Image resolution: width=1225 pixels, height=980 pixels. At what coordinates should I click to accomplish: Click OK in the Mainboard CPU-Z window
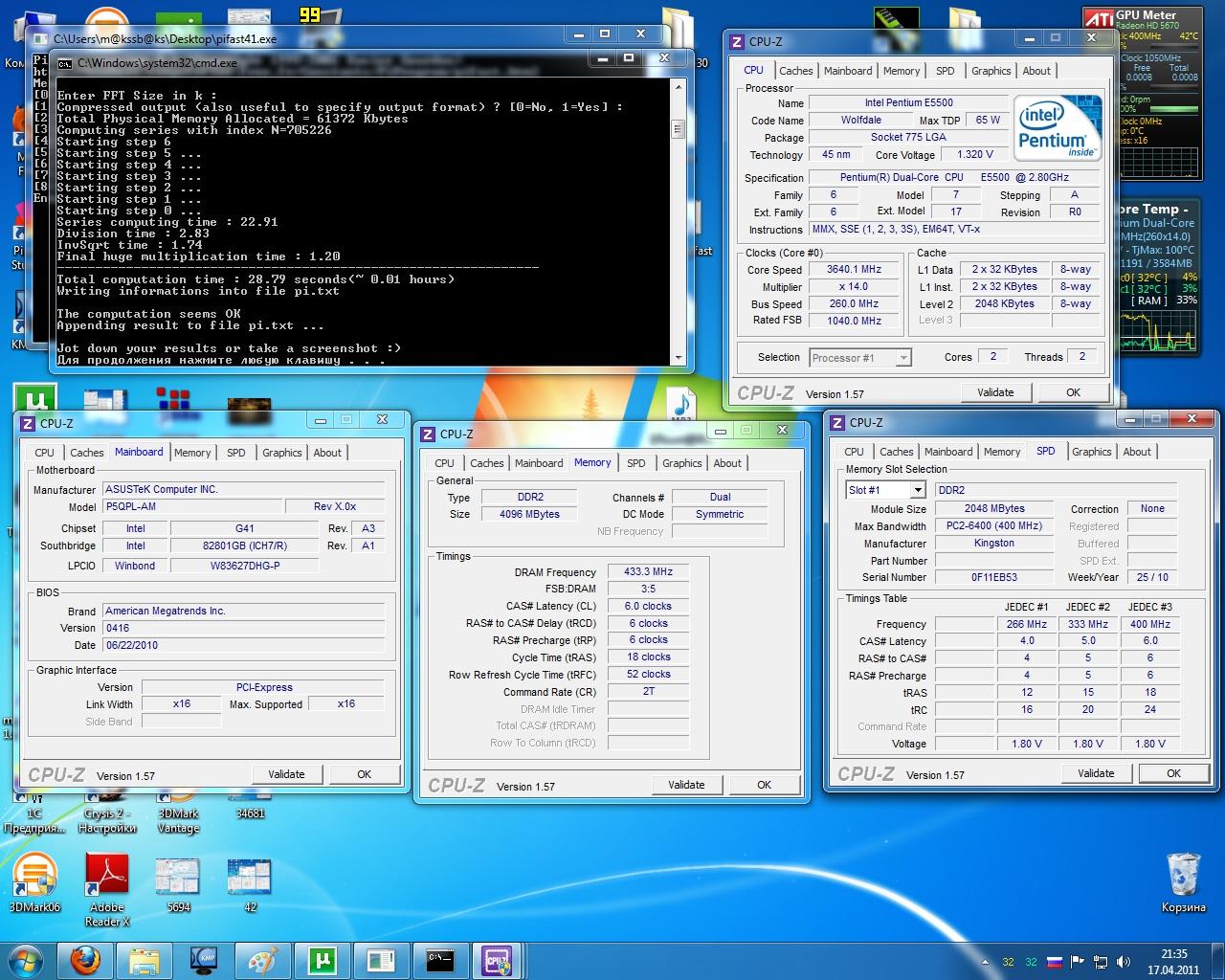tap(364, 774)
